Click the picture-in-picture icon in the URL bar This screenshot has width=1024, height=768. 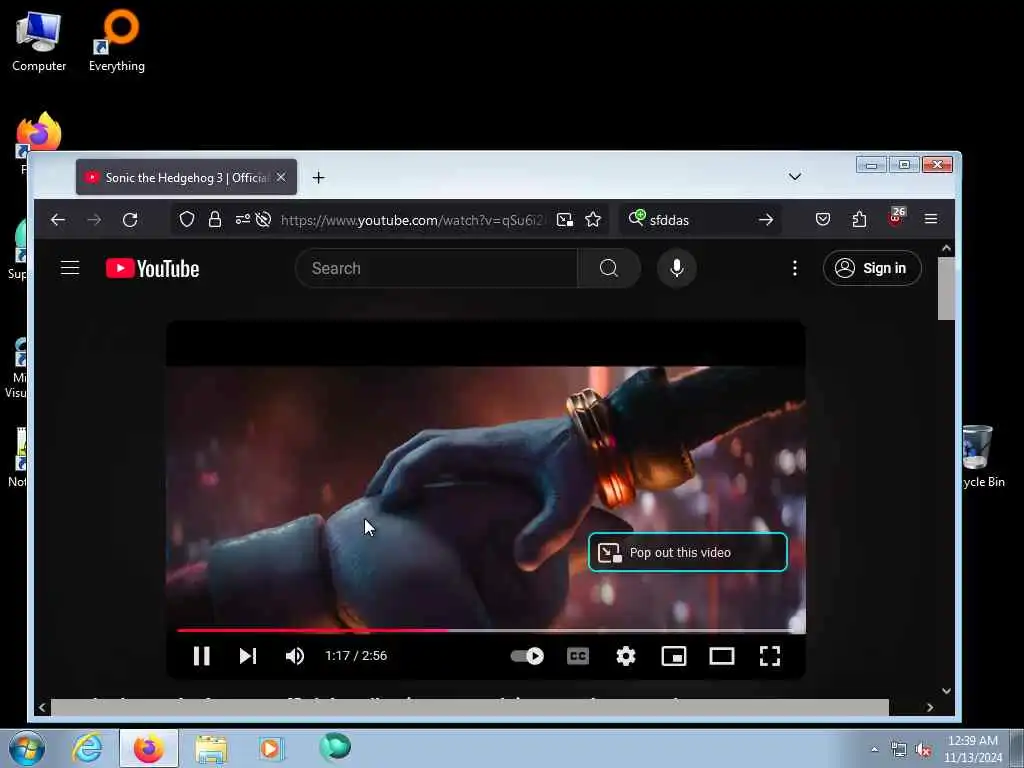coord(565,220)
